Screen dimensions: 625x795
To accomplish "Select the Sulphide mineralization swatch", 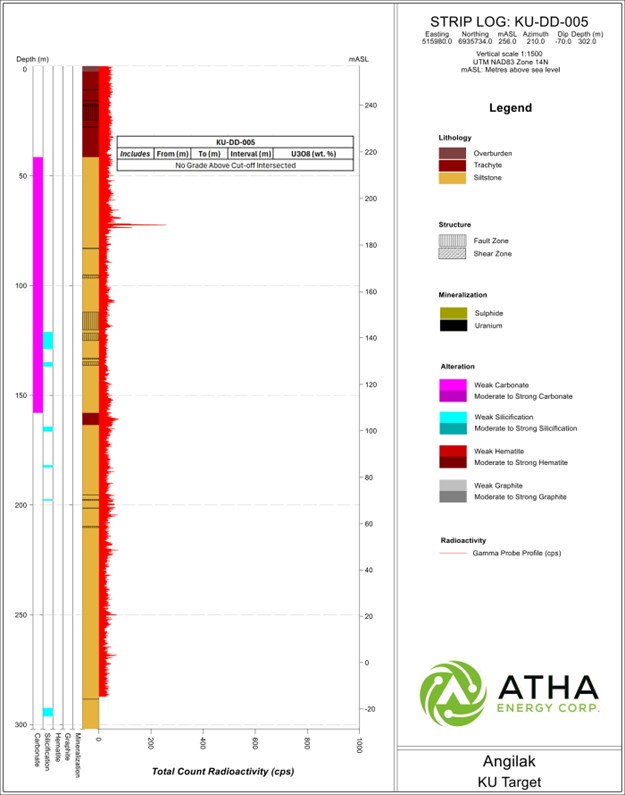I will (452, 313).
